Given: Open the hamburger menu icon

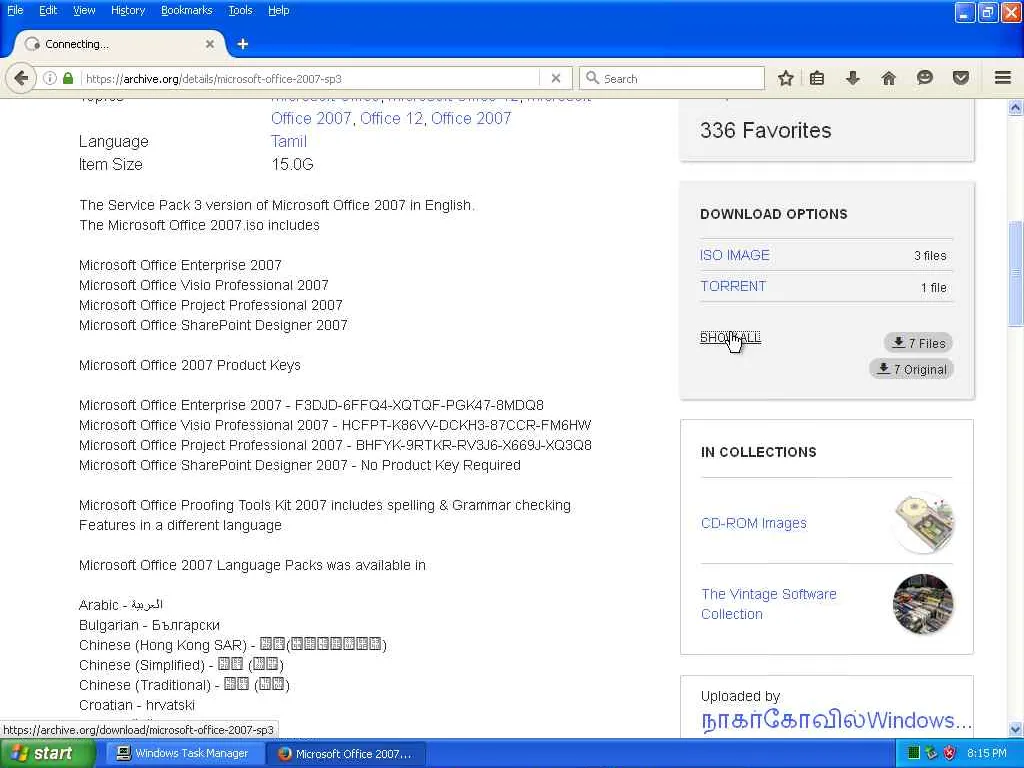Looking at the screenshot, I should click(x=1003, y=78).
